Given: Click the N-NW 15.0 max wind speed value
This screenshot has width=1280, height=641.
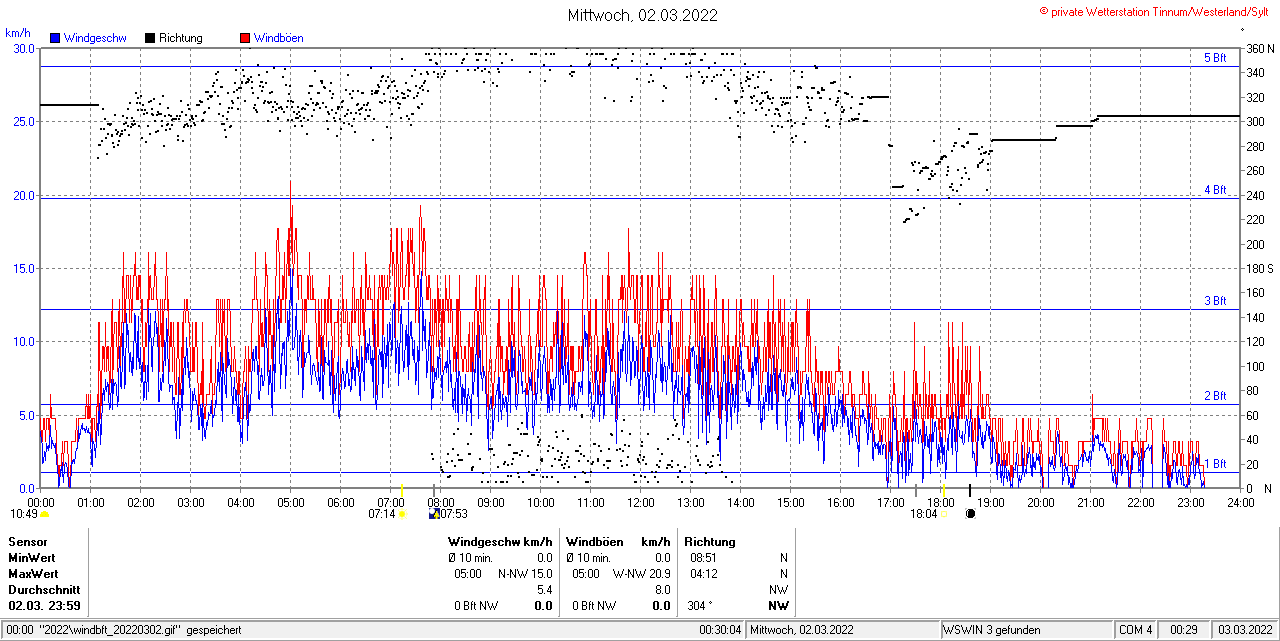Looking at the screenshot, I should [525, 574].
